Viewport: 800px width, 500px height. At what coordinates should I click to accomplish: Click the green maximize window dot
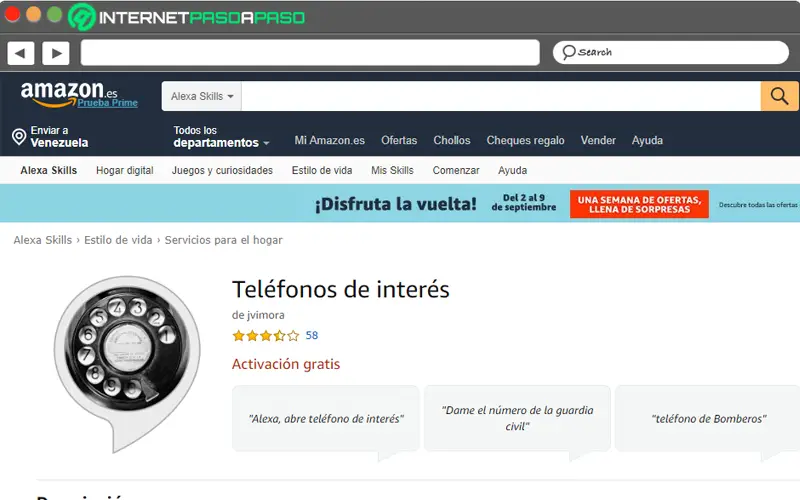point(55,14)
